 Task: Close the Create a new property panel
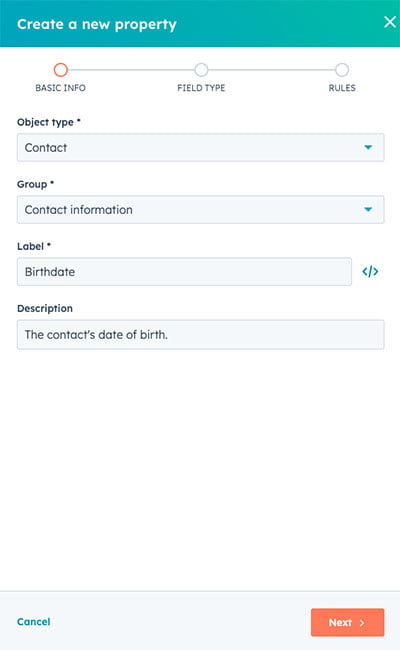tap(390, 22)
